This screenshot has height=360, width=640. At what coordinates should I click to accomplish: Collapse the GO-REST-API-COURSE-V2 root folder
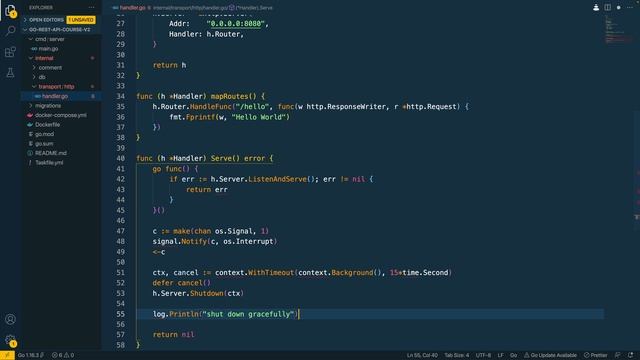25,29
